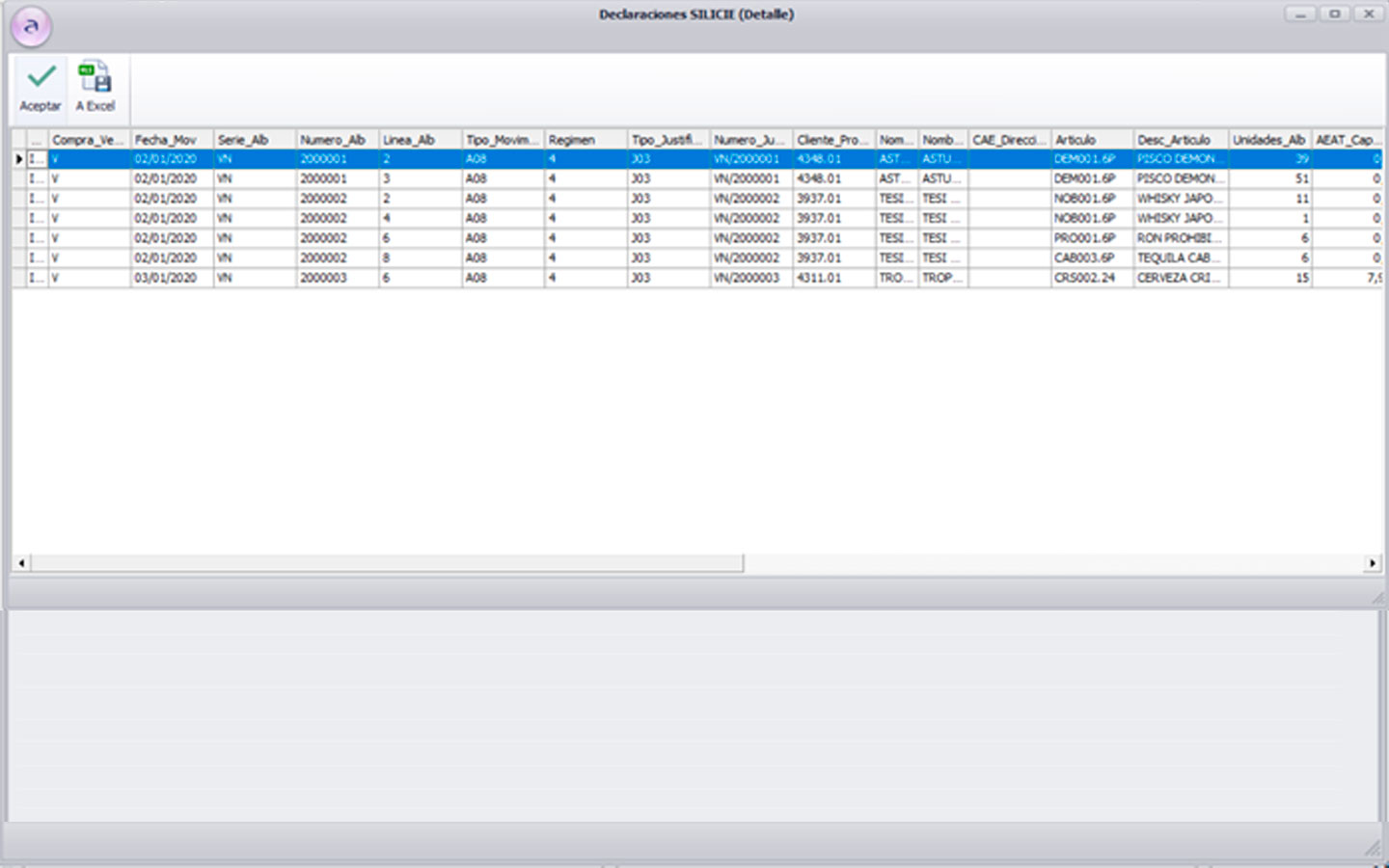The width and height of the screenshot is (1389, 868).
Task: Maximize the Declaraciones SILICIE window
Action: [1334, 14]
